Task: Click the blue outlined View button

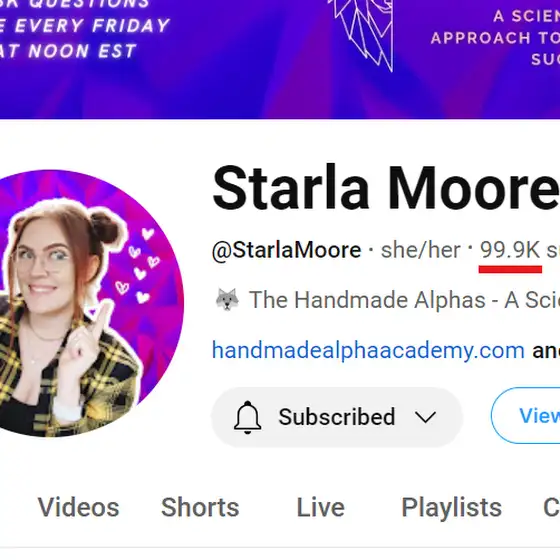Action: click(x=526, y=415)
